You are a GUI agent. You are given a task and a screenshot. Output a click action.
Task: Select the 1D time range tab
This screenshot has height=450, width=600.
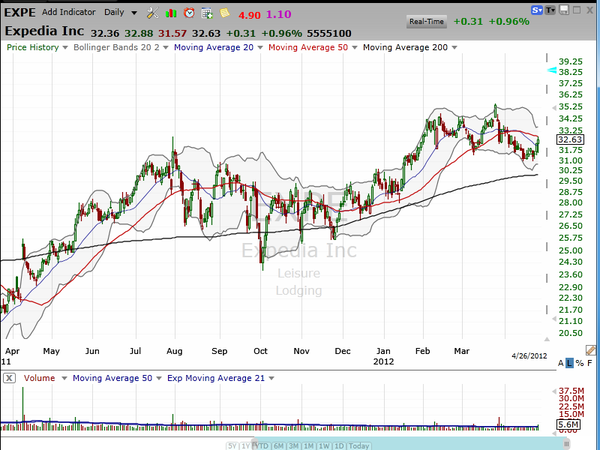coord(339,446)
